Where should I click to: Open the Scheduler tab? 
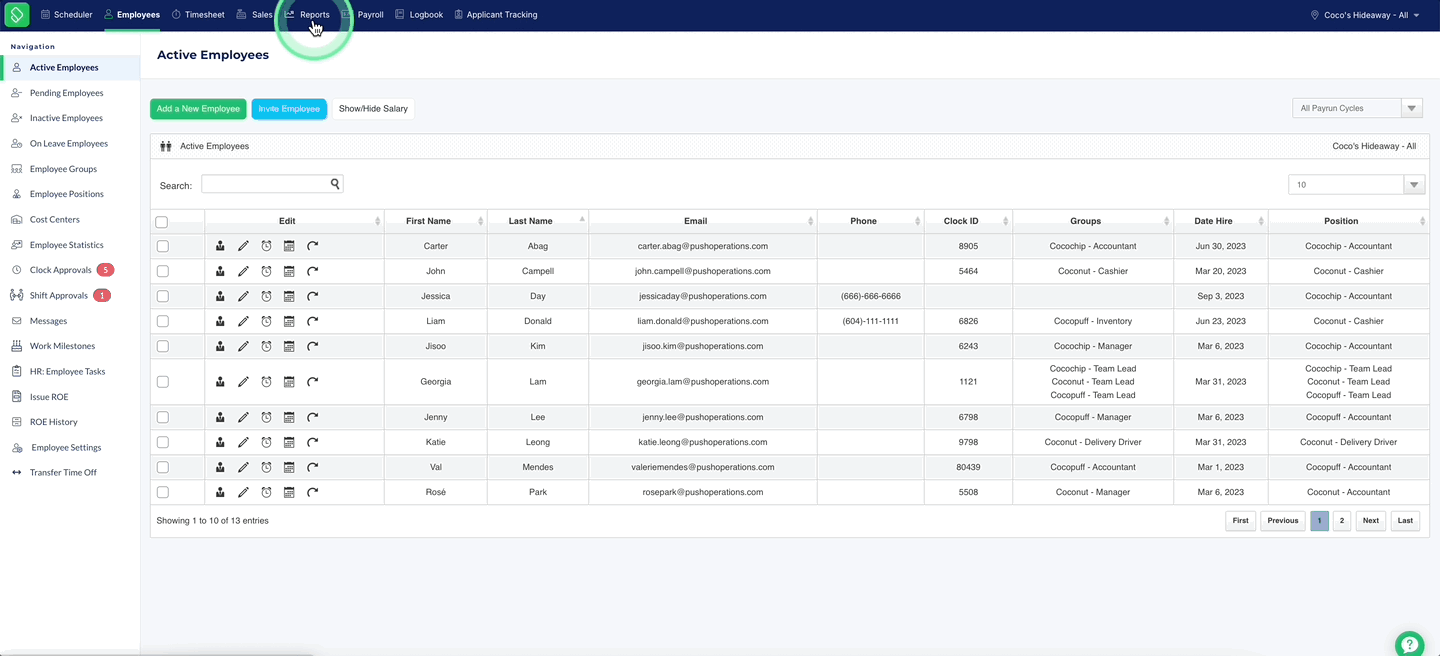[x=67, y=15]
